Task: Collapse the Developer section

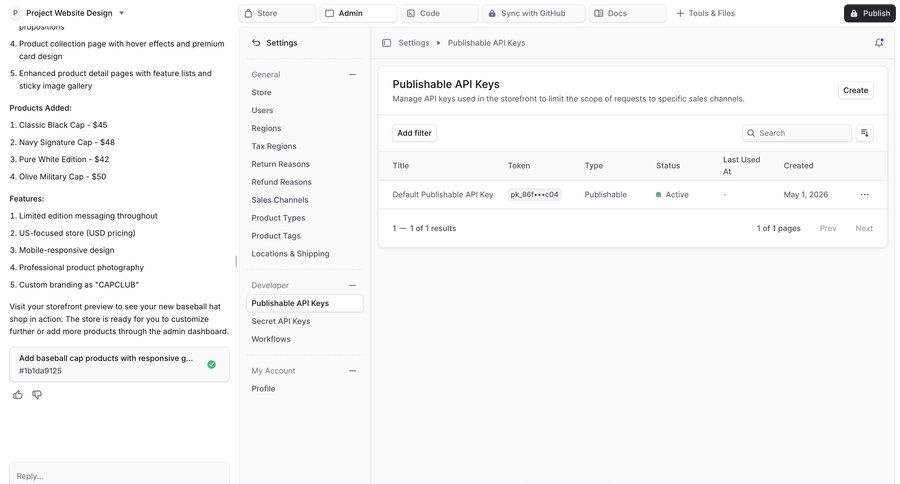Action: point(352,285)
